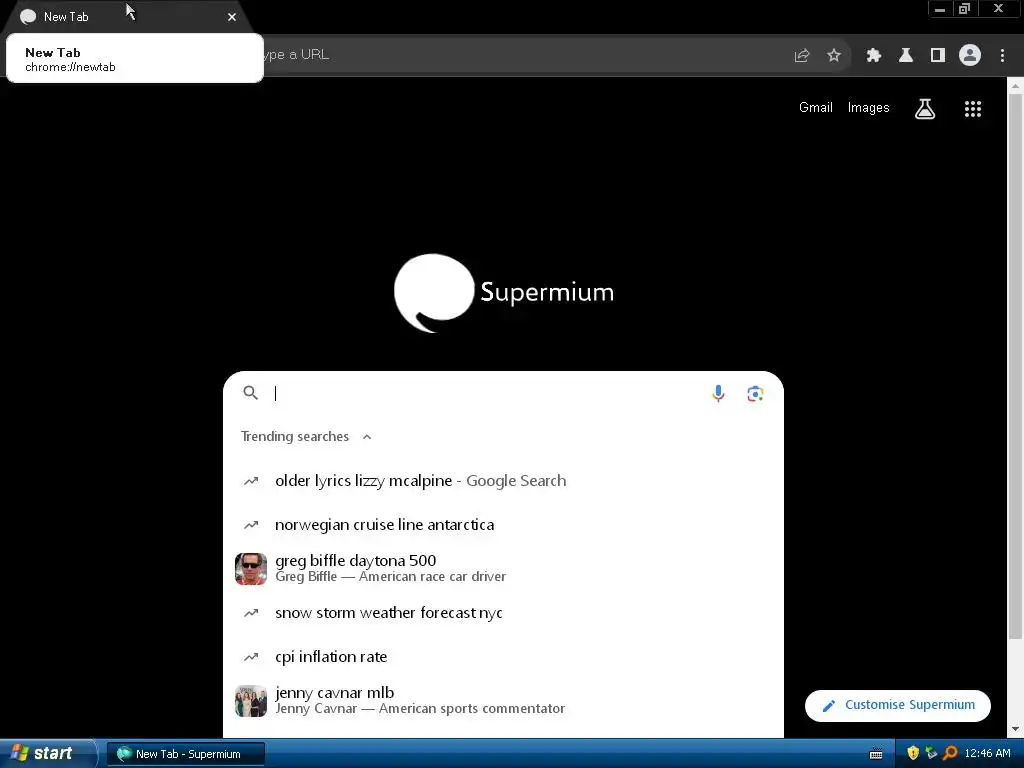Click the scrollbar down arrow
This screenshot has width=1024, height=768.
pyautogui.click(x=1016, y=729)
